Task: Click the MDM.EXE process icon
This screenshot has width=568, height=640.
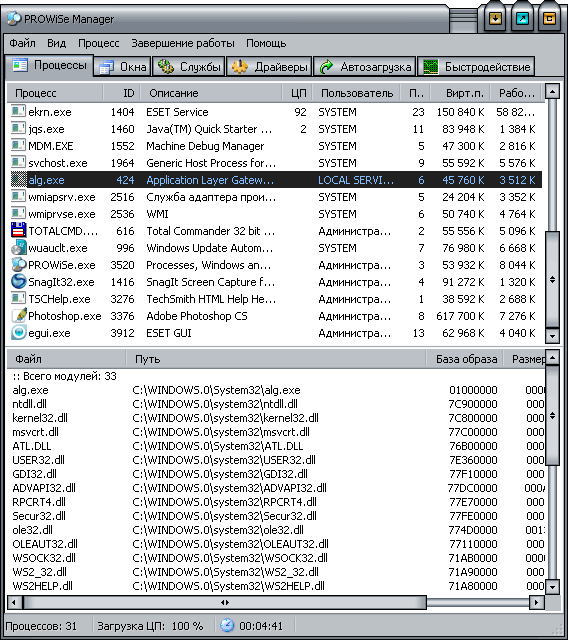Action: [x=18, y=146]
